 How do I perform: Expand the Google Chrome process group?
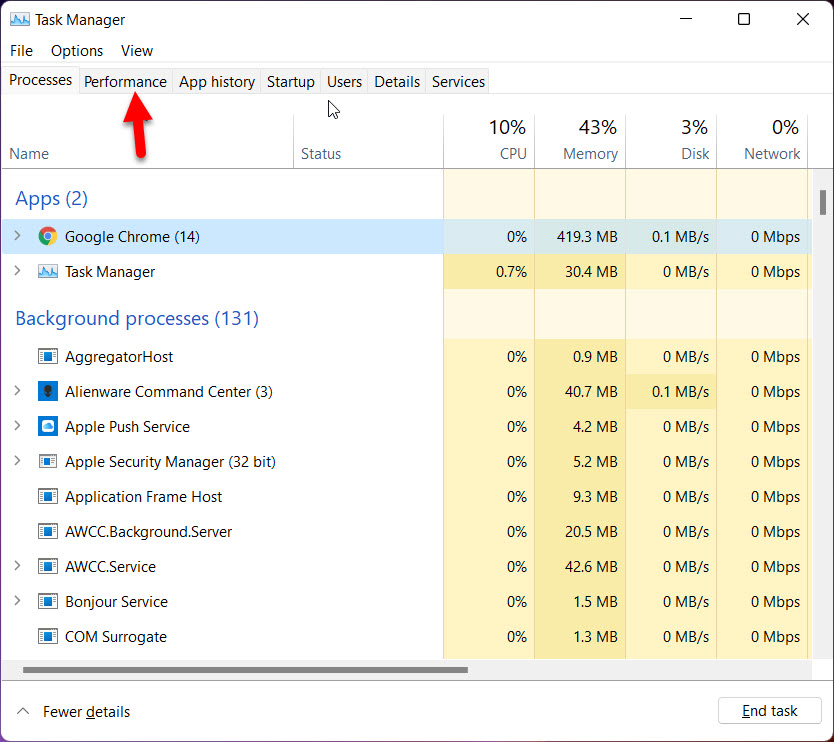(17, 237)
